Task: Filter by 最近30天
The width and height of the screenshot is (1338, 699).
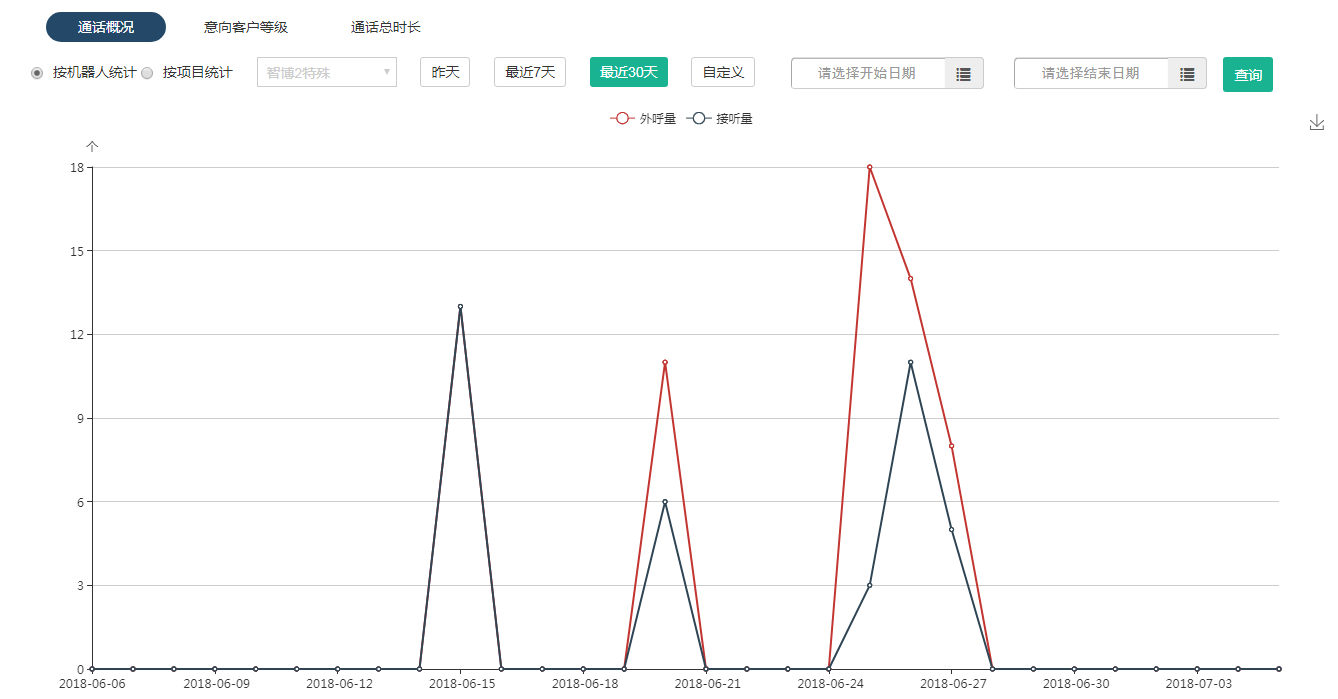Action: click(629, 72)
